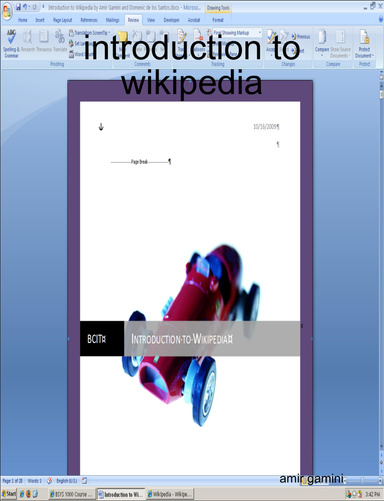This screenshot has height=501, width=384.
Task: Open the References tab
Action: click(x=89, y=20)
